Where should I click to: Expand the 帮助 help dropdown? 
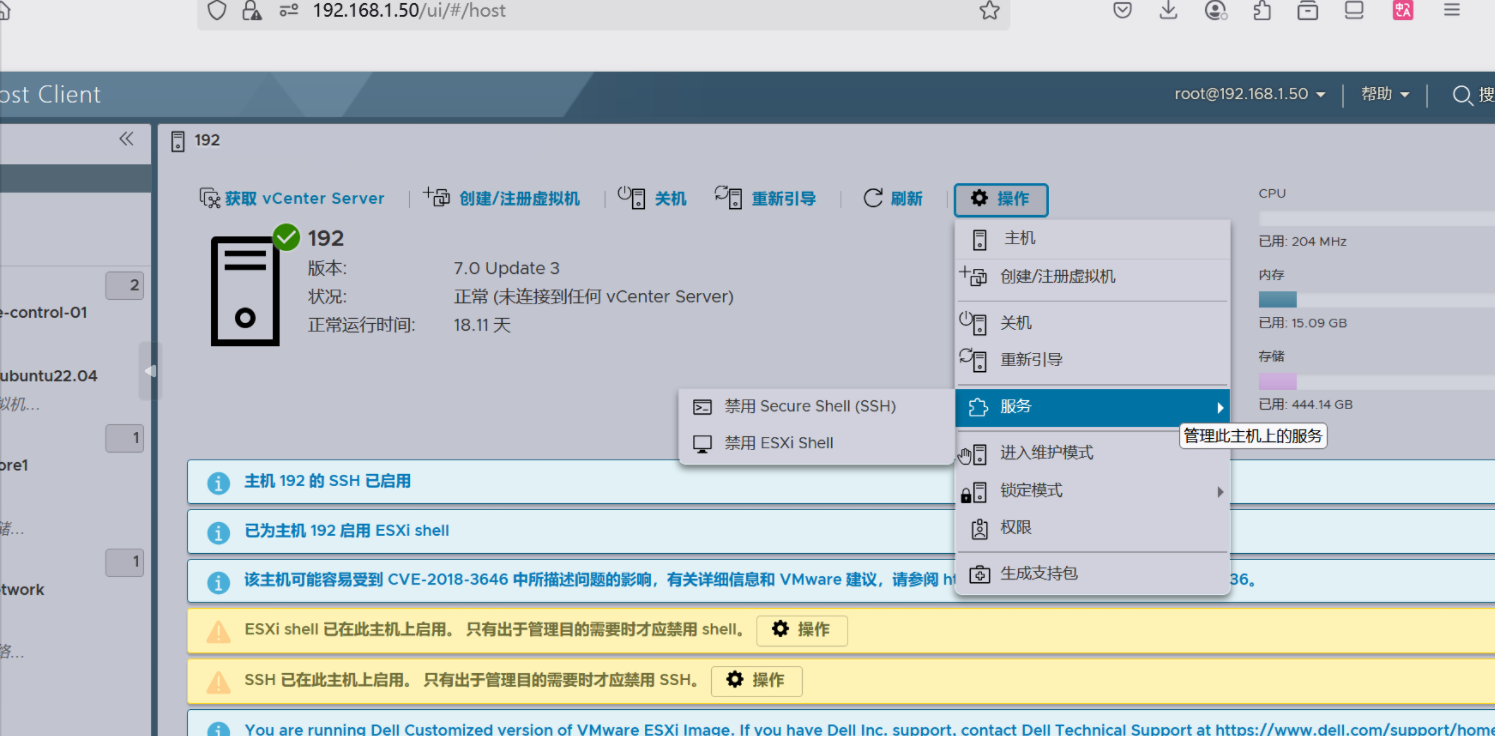pos(1385,94)
